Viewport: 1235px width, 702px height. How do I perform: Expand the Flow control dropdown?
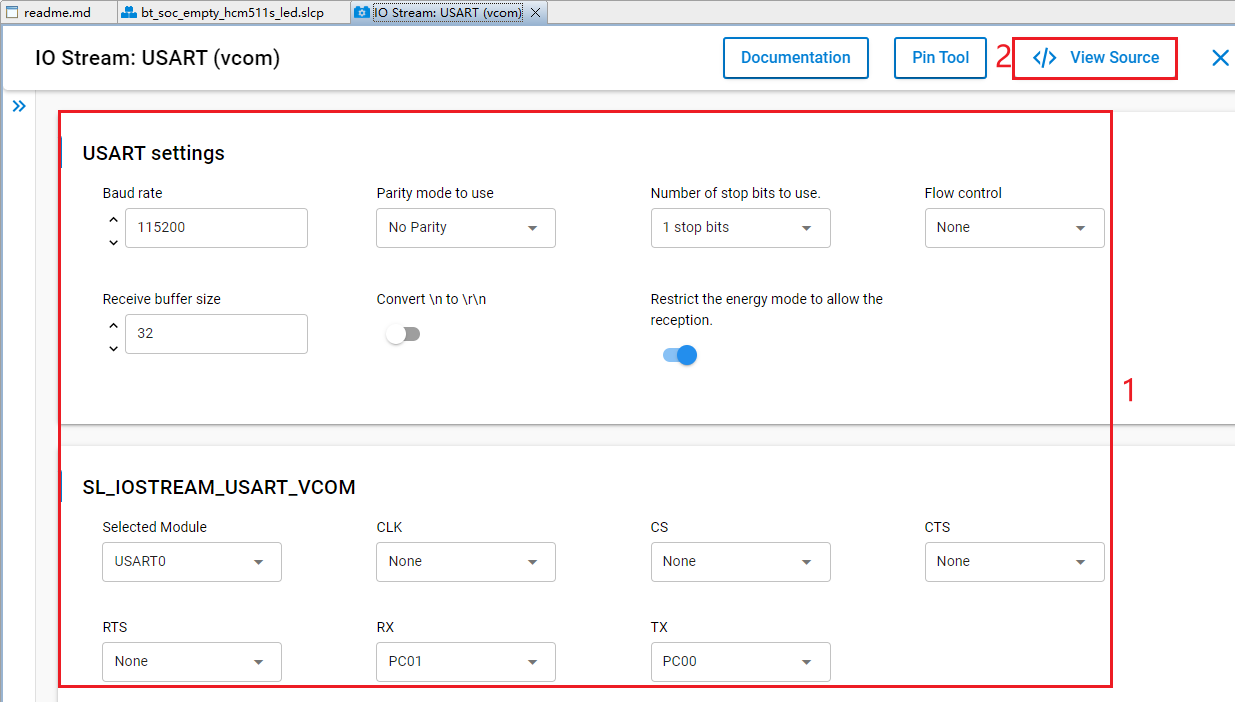click(1013, 228)
